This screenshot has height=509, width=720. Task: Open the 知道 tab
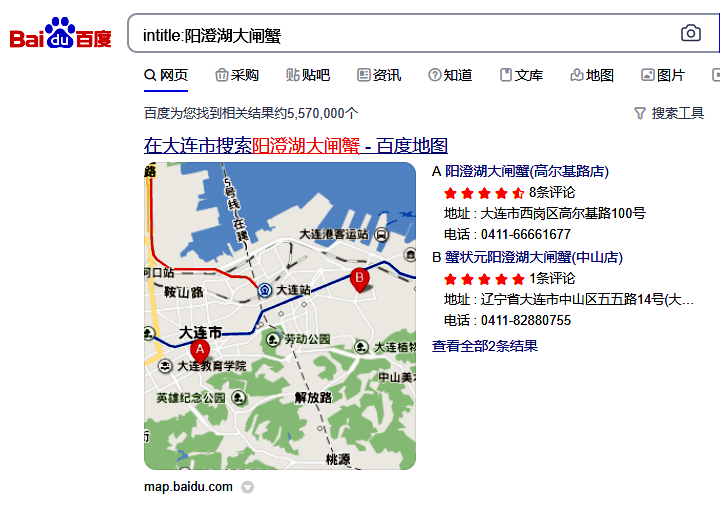point(450,75)
